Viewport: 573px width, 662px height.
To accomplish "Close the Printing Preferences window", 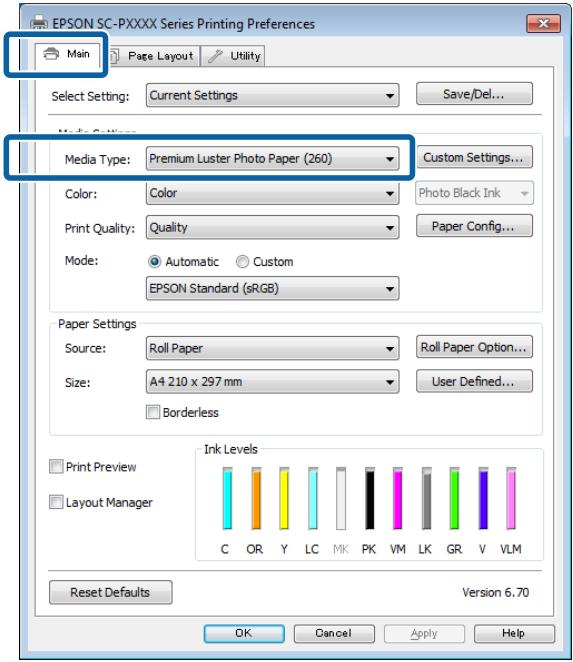I will (543, 24).
